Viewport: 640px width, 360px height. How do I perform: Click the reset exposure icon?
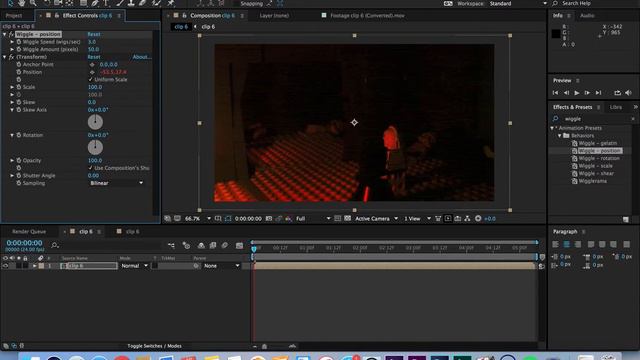pyautogui.click(x=478, y=219)
